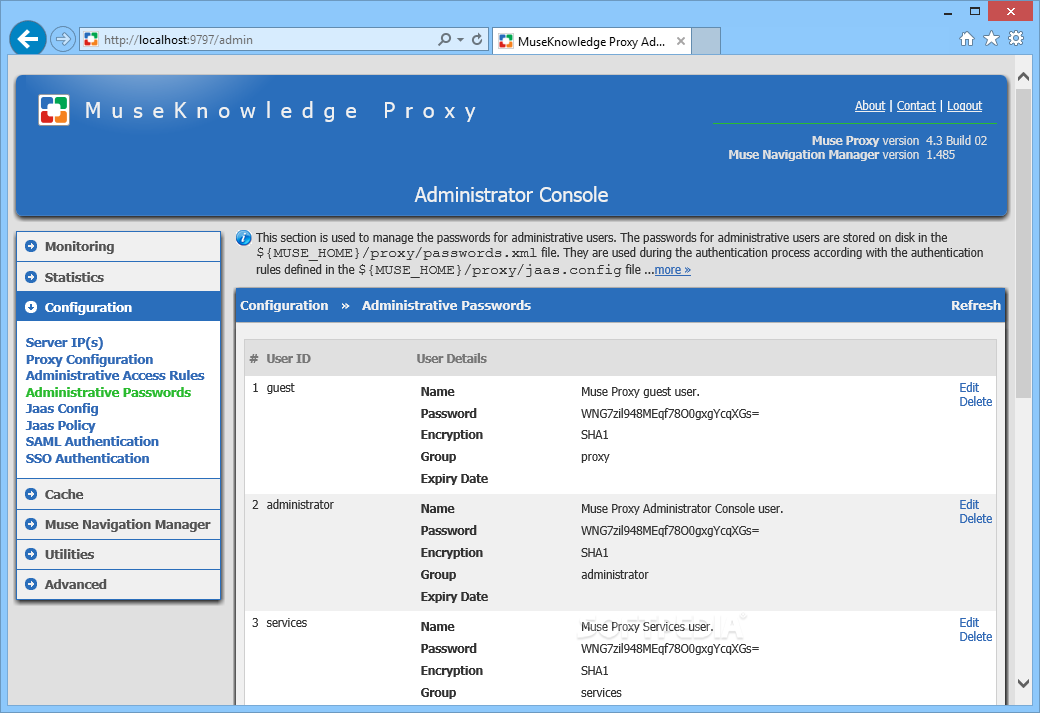Delete the guest user entry
1040x713 pixels.
pos(976,401)
